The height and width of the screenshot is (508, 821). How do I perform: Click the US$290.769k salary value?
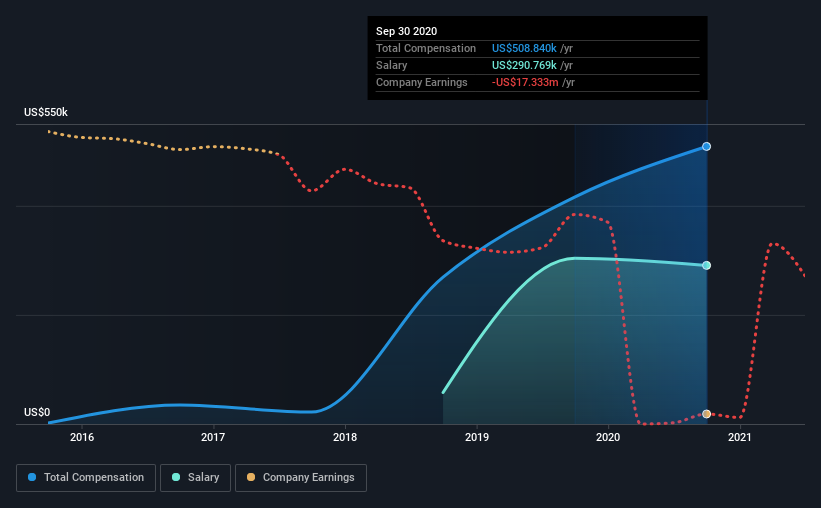point(524,65)
